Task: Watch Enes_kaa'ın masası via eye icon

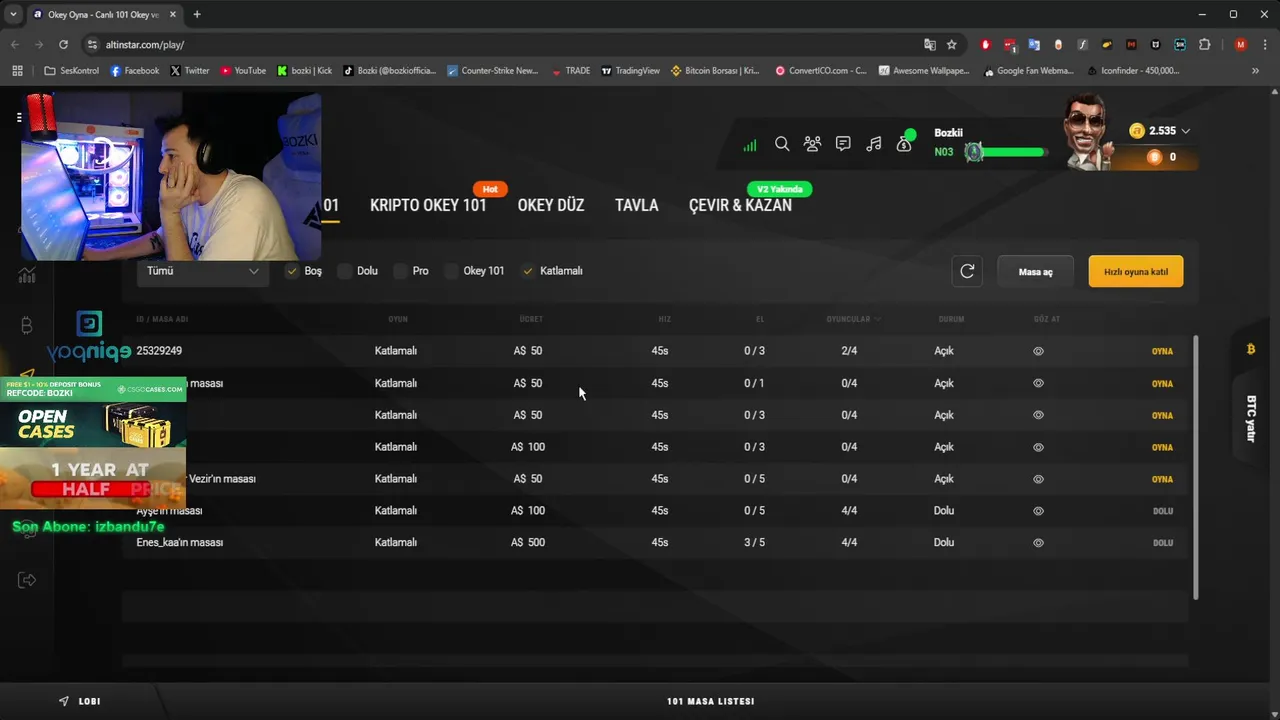Action: coord(1038,543)
